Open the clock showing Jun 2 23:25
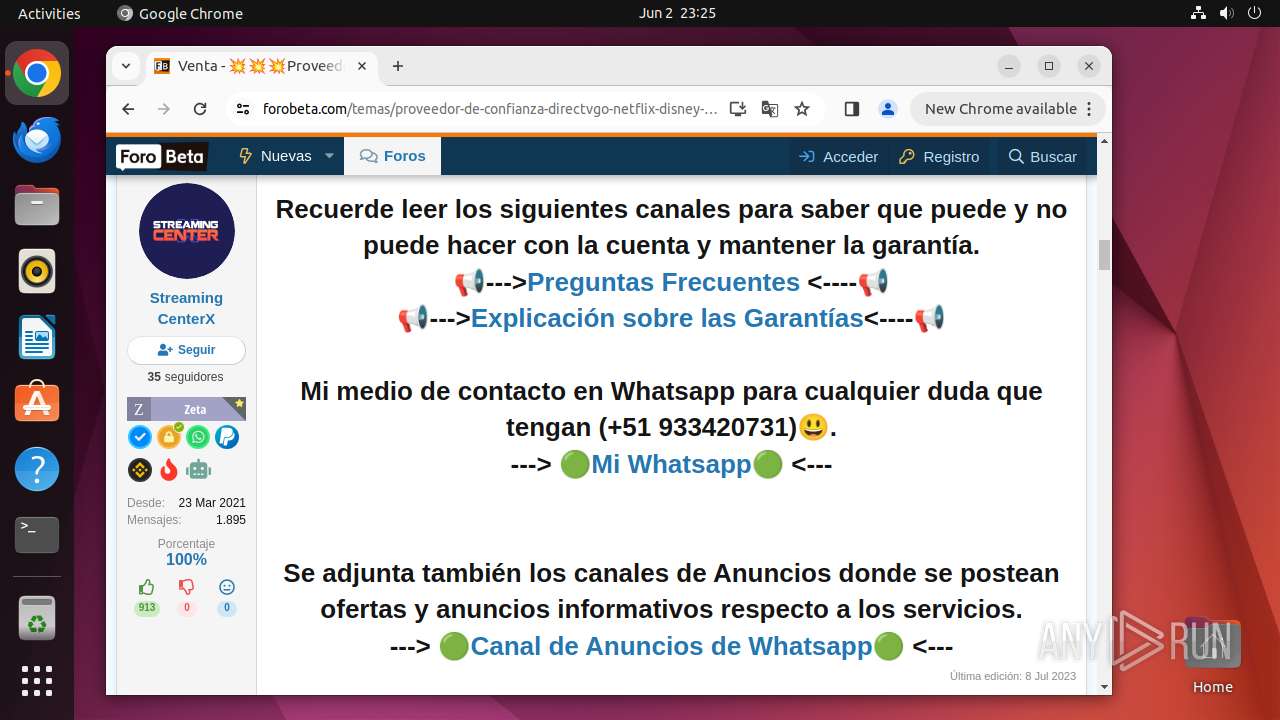 [677, 13]
